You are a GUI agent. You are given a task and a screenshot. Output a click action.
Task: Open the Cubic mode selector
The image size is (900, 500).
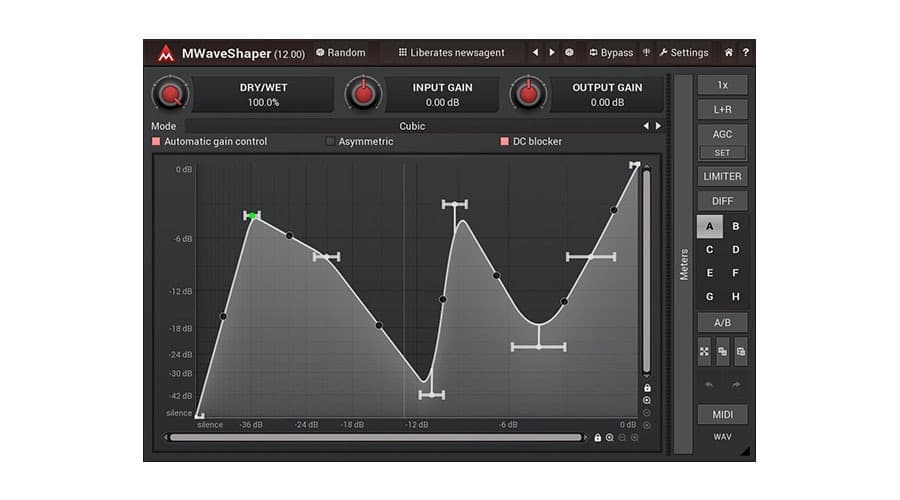(412, 126)
